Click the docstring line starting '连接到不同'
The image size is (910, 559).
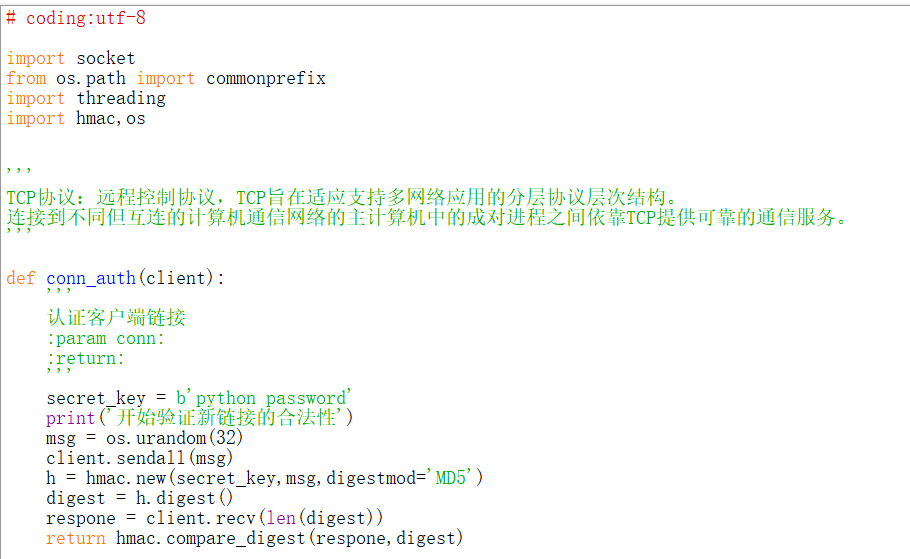pos(427,218)
